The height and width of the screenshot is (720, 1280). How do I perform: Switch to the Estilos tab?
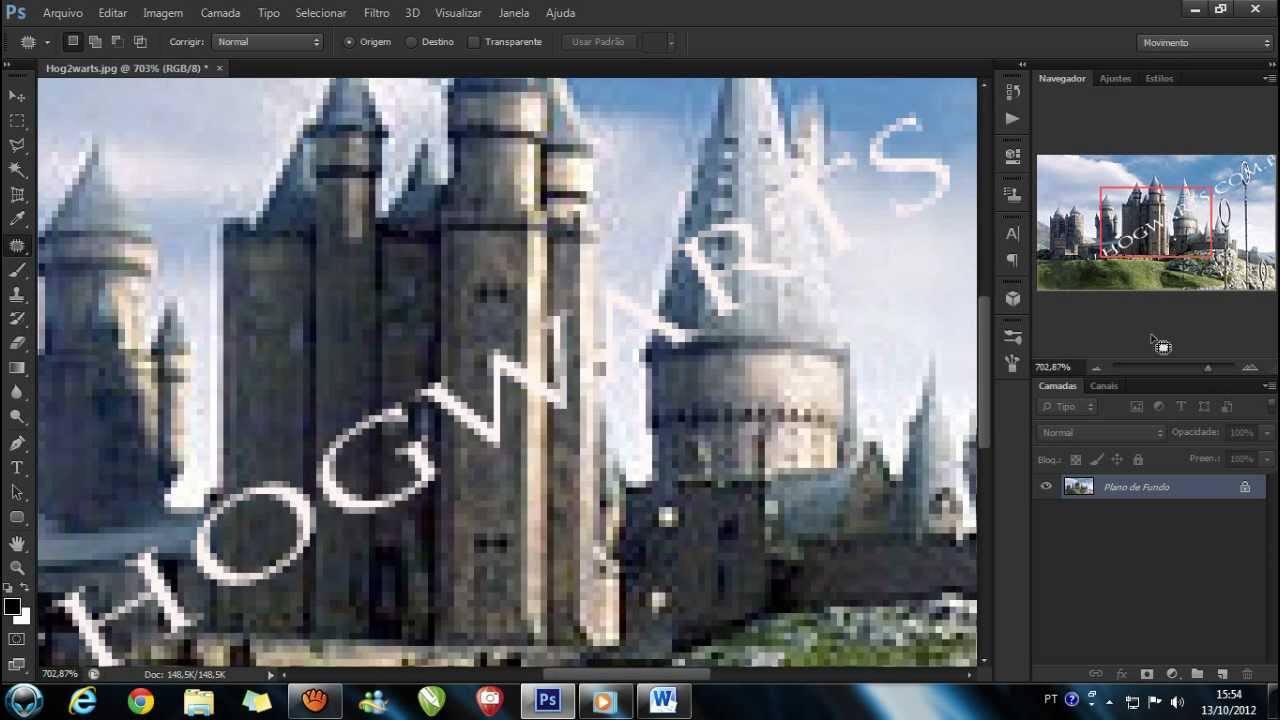coord(1159,78)
